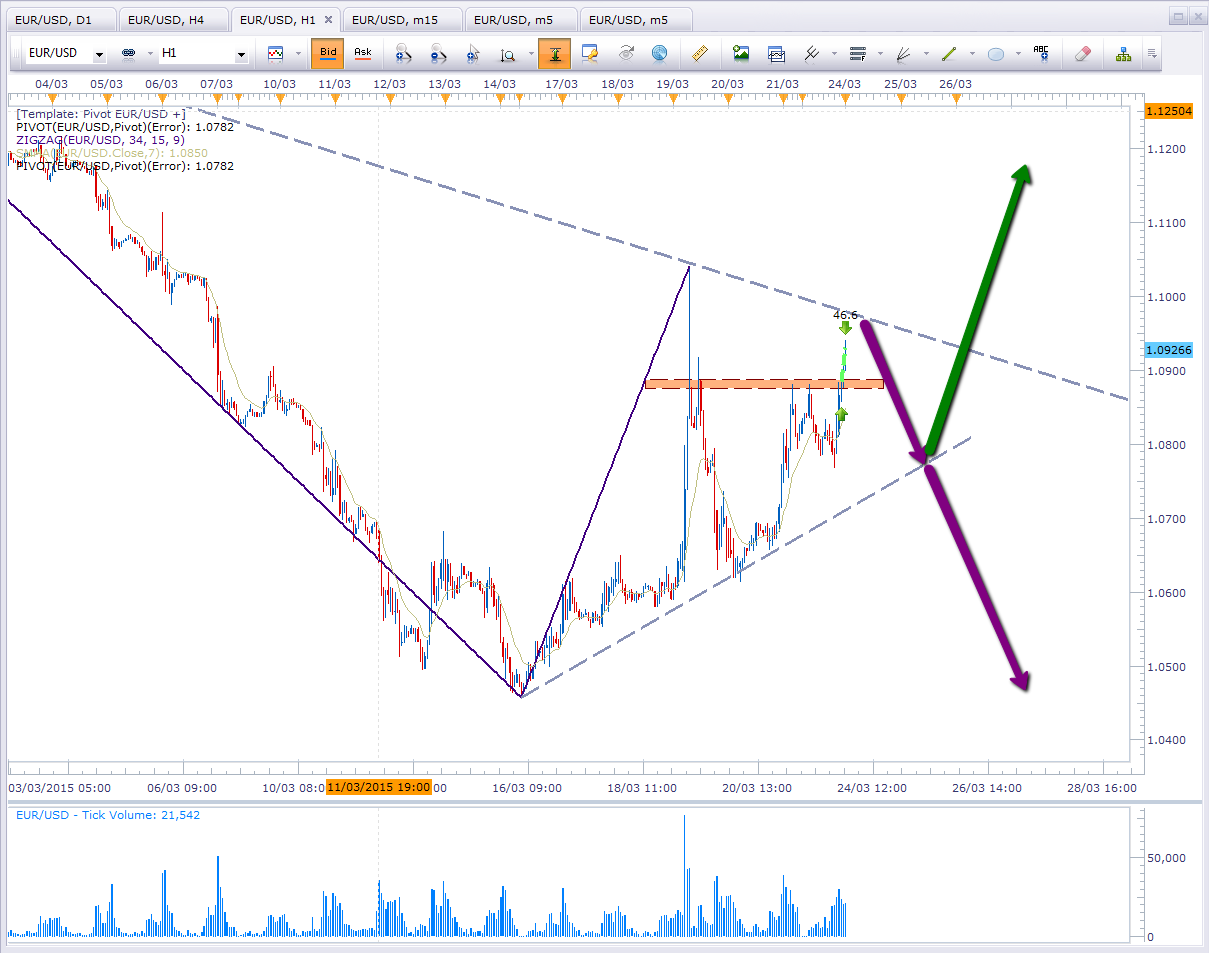
Task: Click the 46.6 label on chart
Action: click(846, 315)
